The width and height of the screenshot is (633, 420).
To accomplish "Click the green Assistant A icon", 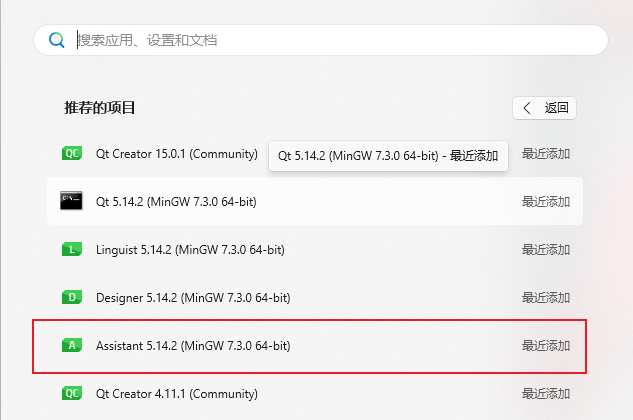I will click(72, 345).
